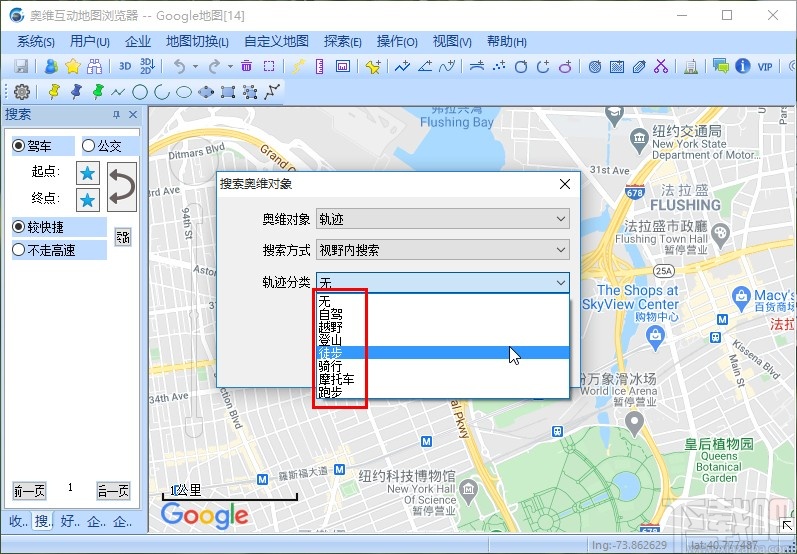Open the 搜索方式 dropdown
The height and width of the screenshot is (554, 797).
click(x=443, y=250)
